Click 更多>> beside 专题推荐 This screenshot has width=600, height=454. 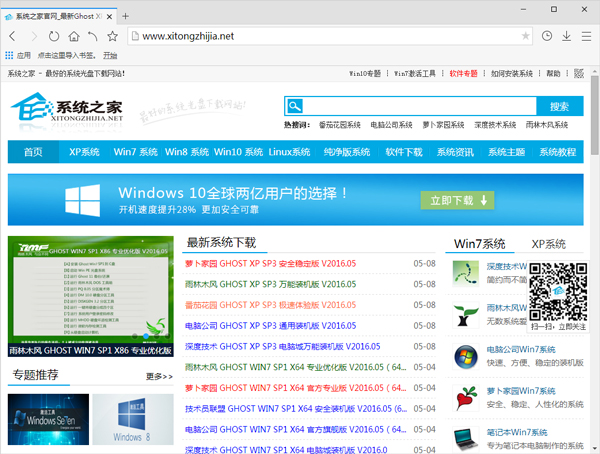[159, 376]
